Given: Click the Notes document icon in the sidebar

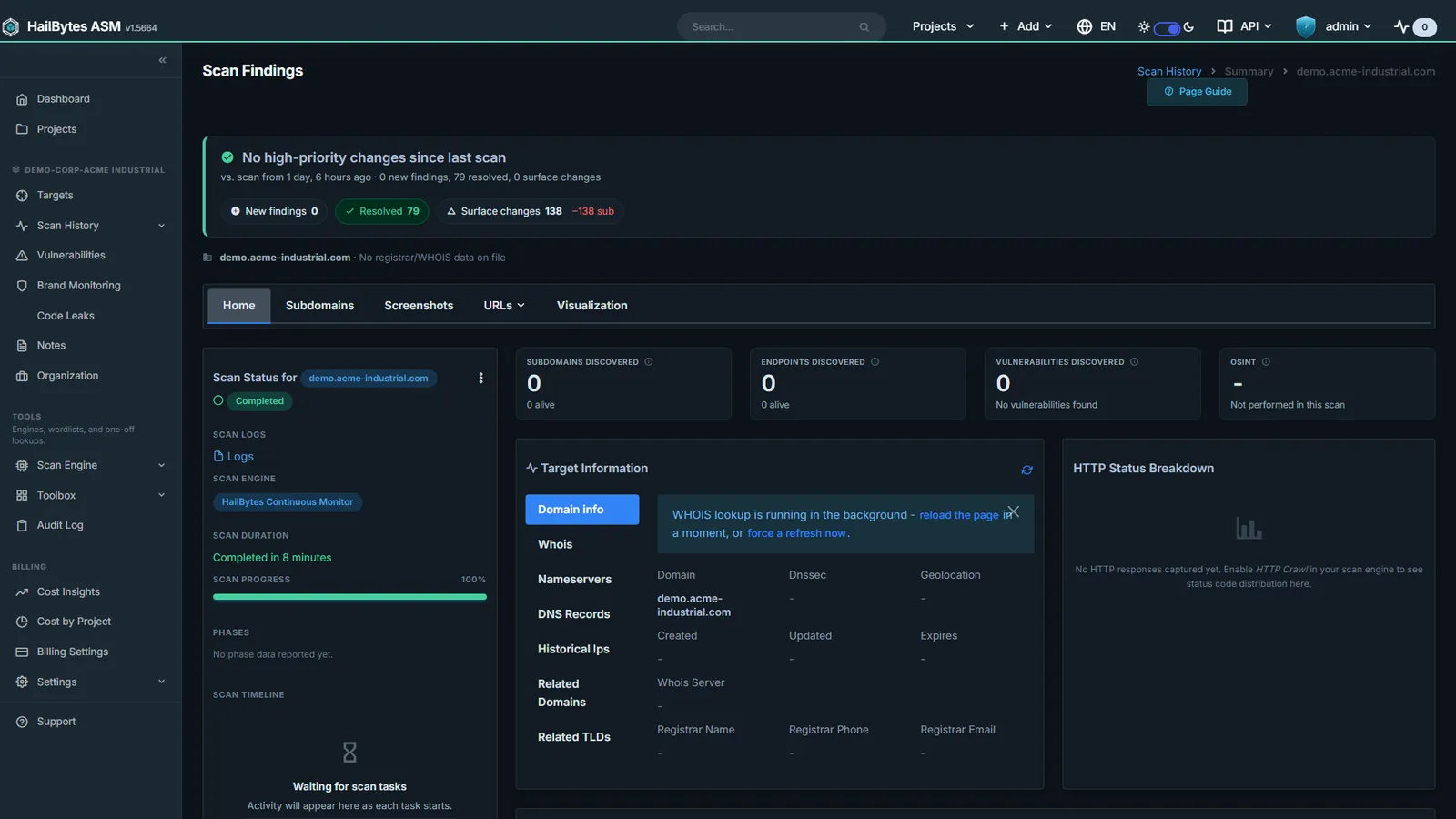Looking at the screenshot, I should click(22, 346).
